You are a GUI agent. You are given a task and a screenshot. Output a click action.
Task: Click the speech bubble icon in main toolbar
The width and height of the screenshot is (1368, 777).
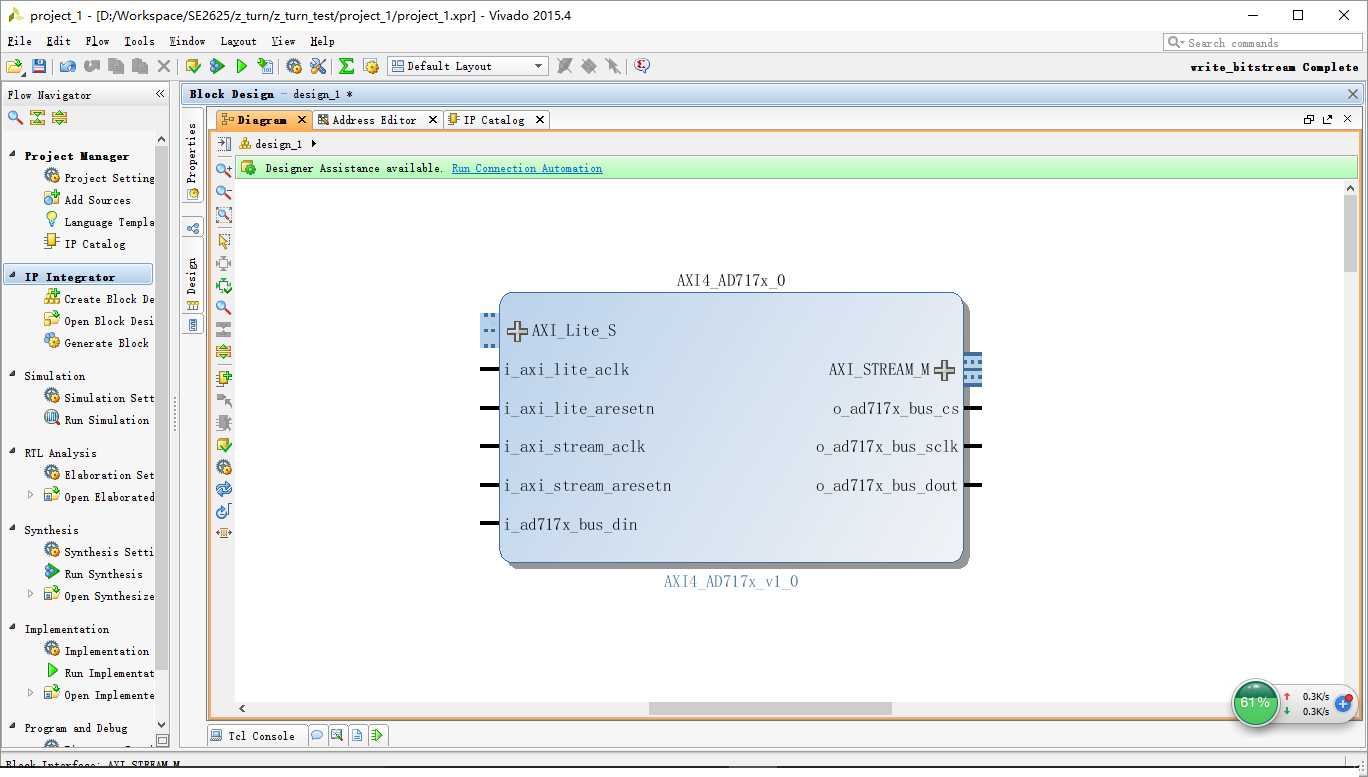642,66
